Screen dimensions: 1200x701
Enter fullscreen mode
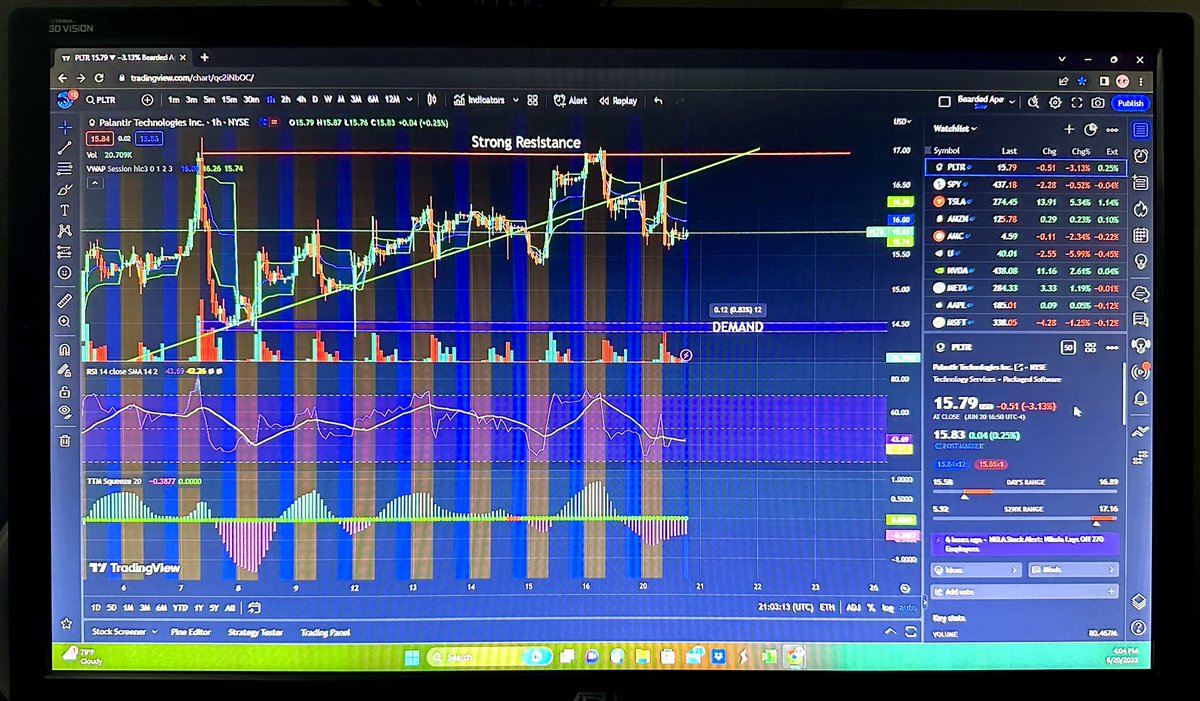tap(1077, 102)
